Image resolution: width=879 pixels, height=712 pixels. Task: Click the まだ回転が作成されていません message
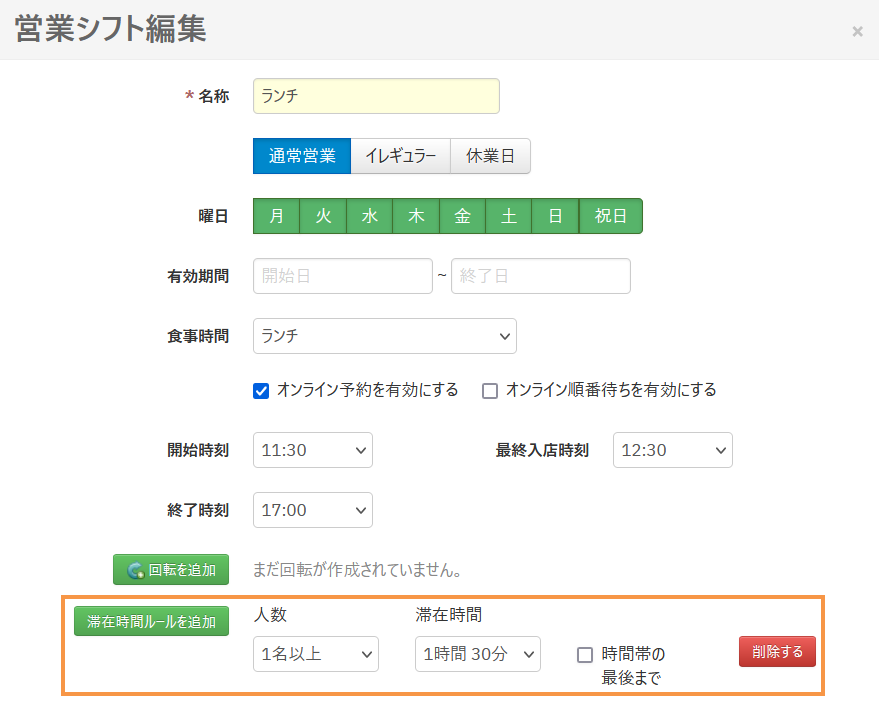coord(357,570)
